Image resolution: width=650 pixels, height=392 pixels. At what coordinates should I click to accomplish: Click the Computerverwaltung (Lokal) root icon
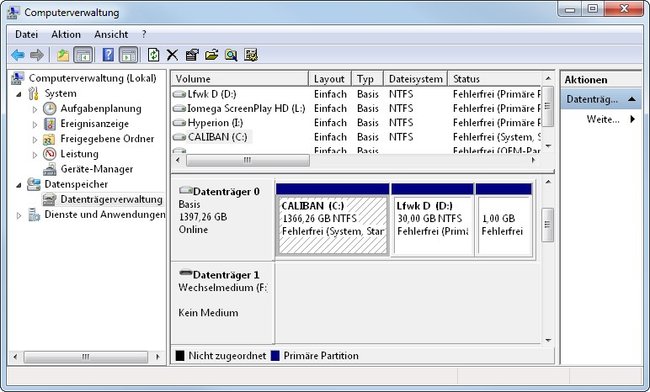tap(17, 78)
